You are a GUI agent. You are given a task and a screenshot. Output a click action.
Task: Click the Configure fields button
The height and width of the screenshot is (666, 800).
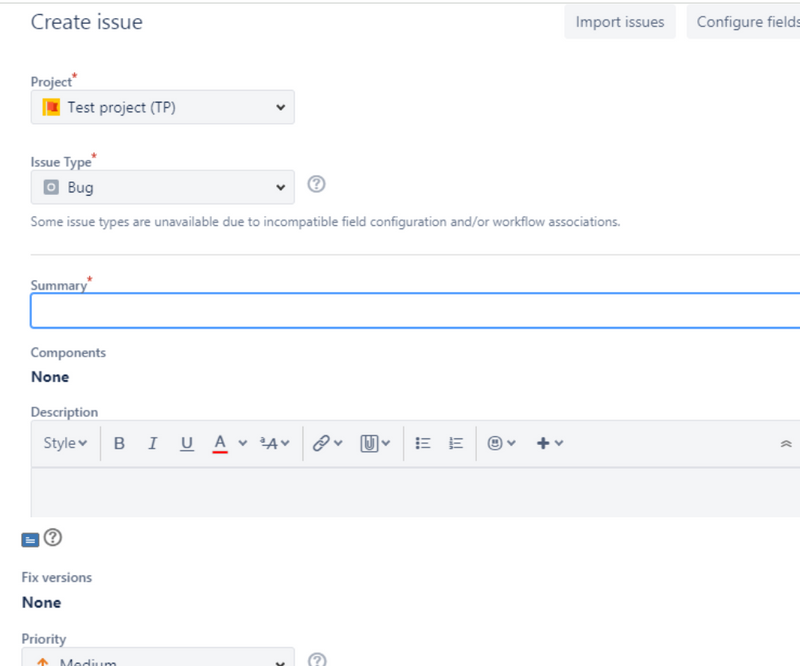(x=745, y=22)
